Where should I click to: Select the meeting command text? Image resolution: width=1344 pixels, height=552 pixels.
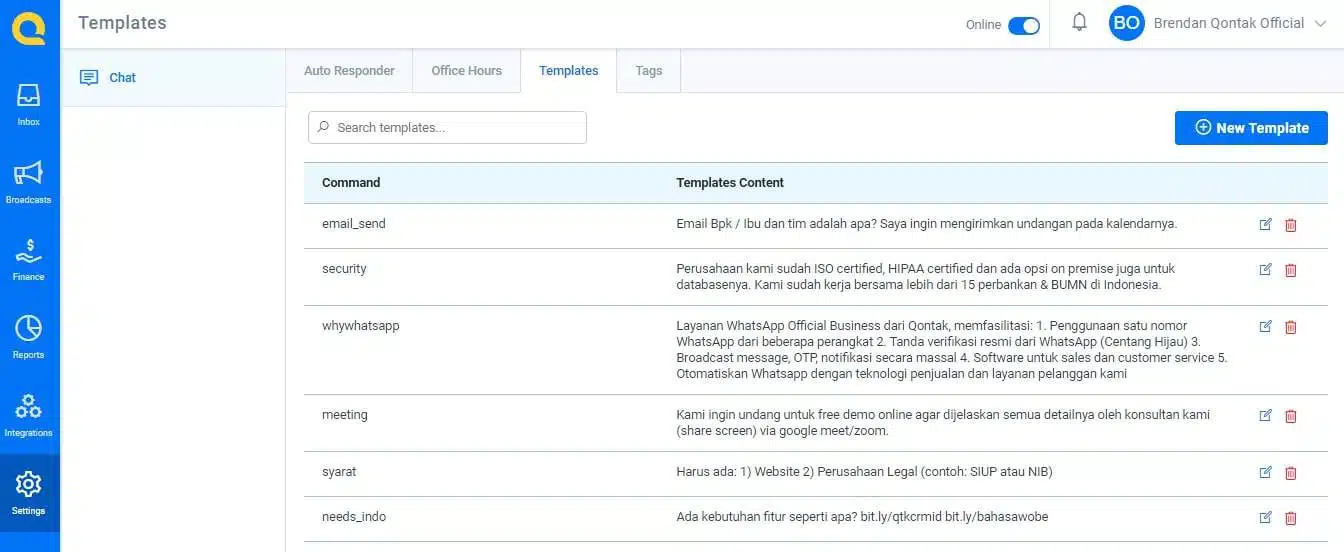coord(345,415)
